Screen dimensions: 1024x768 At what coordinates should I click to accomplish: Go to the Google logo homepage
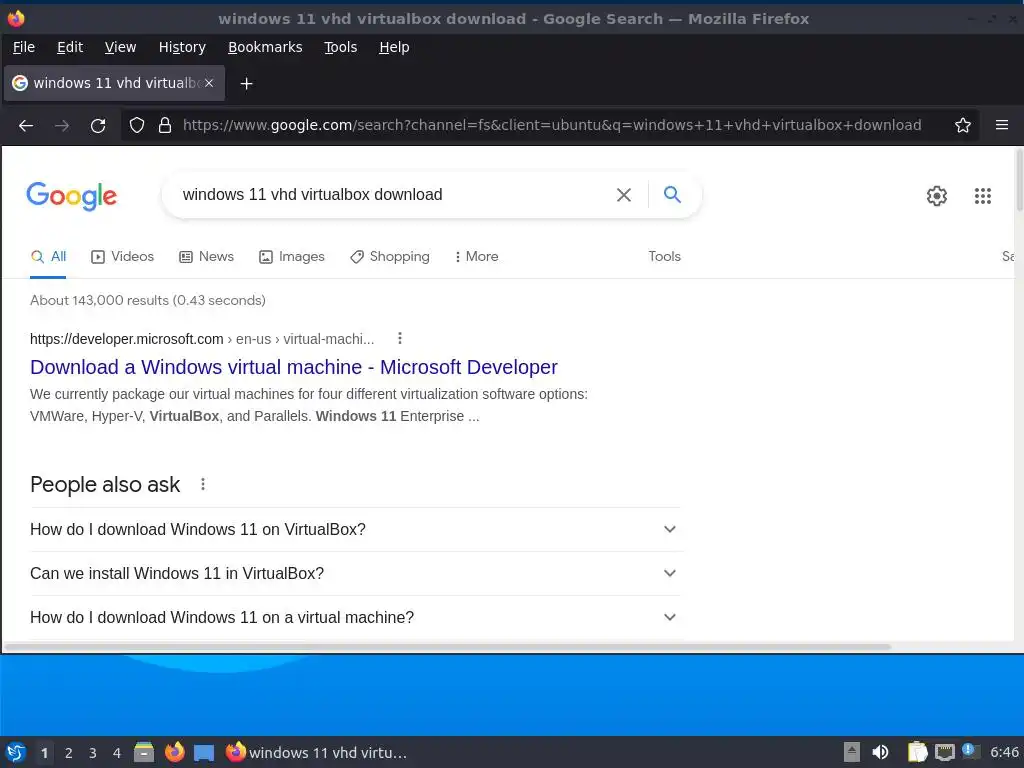tap(72, 196)
